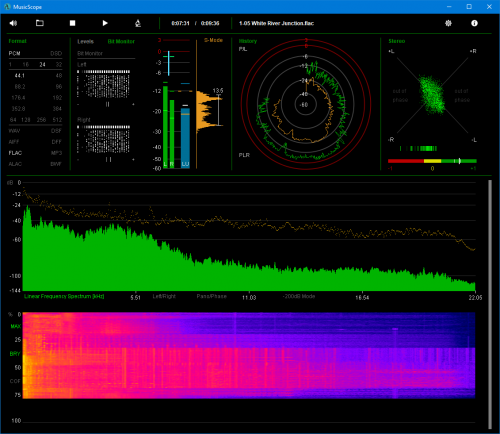Toggle Left/Right spectrum mode

(164, 296)
